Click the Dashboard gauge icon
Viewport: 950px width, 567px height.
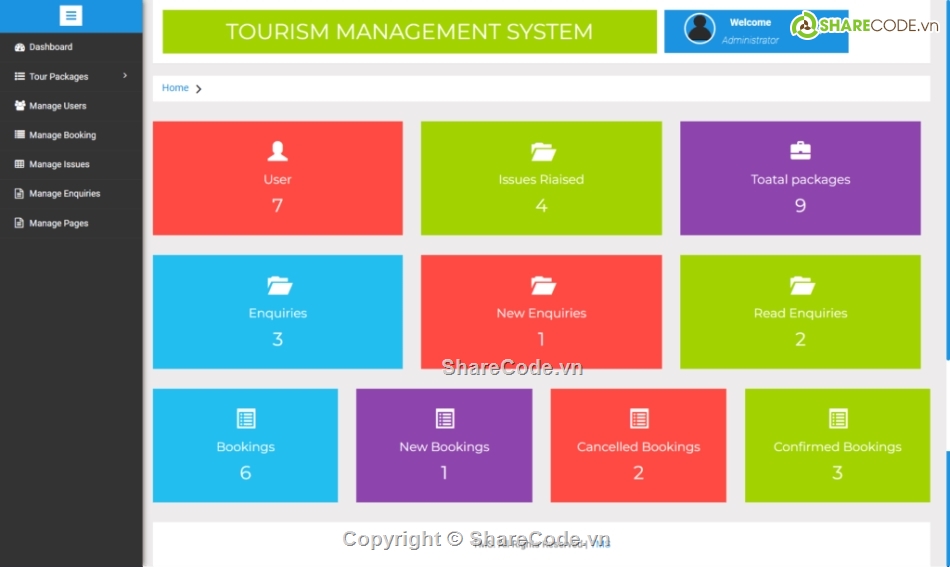[x=19, y=47]
